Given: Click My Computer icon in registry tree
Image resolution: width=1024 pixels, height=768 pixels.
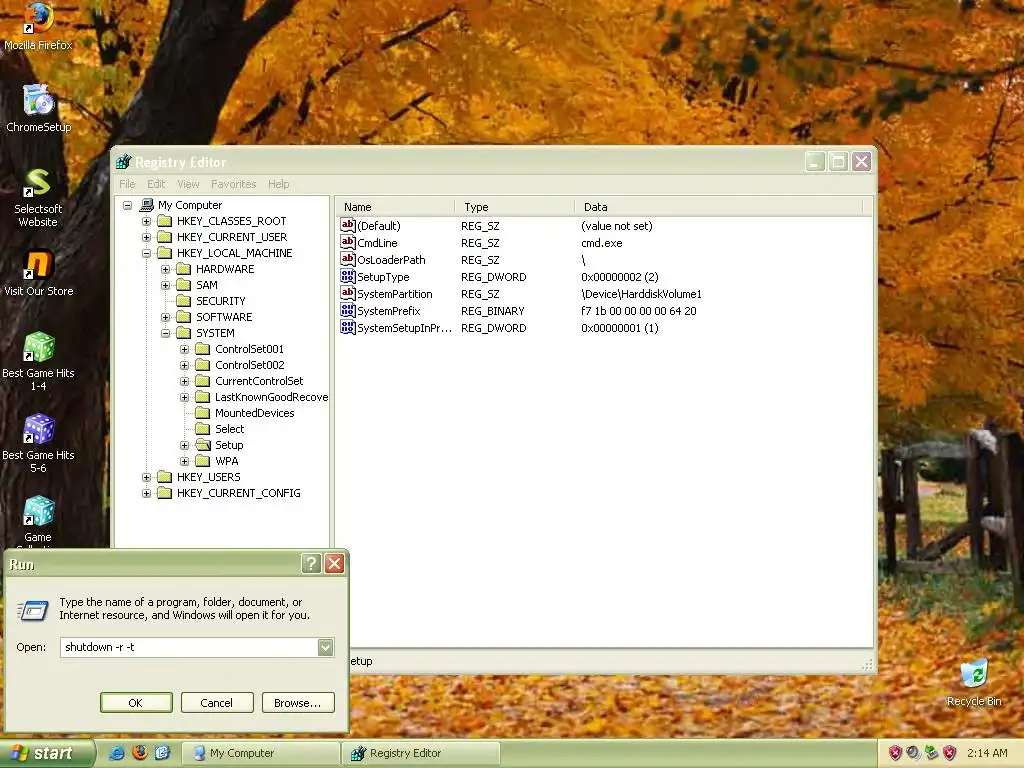Looking at the screenshot, I should tap(147, 205).
